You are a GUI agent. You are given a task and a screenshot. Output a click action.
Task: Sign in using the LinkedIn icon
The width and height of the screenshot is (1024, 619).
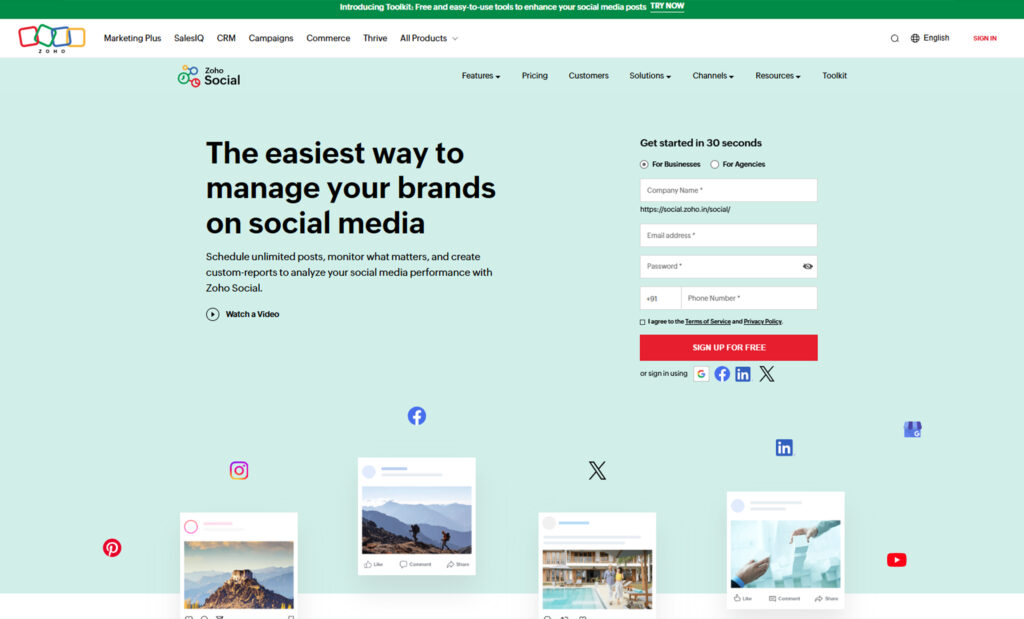pos(743,374)
